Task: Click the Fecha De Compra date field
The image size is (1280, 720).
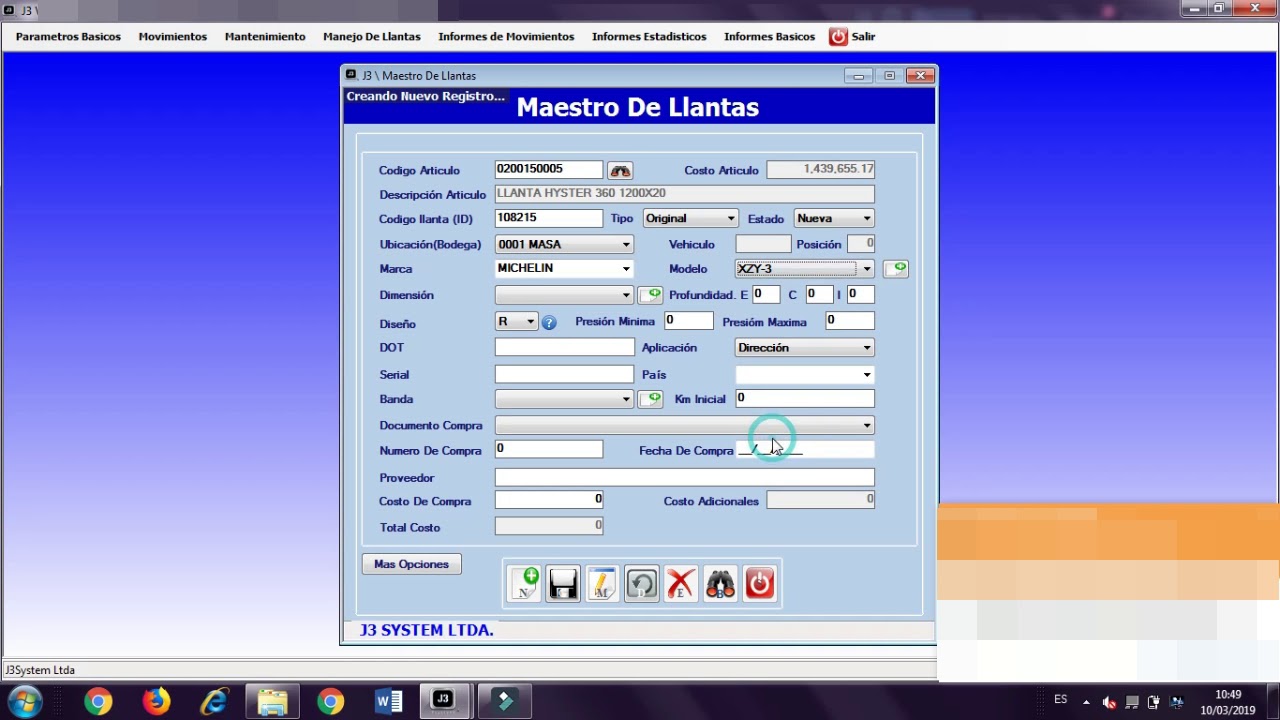Action: 805,450
